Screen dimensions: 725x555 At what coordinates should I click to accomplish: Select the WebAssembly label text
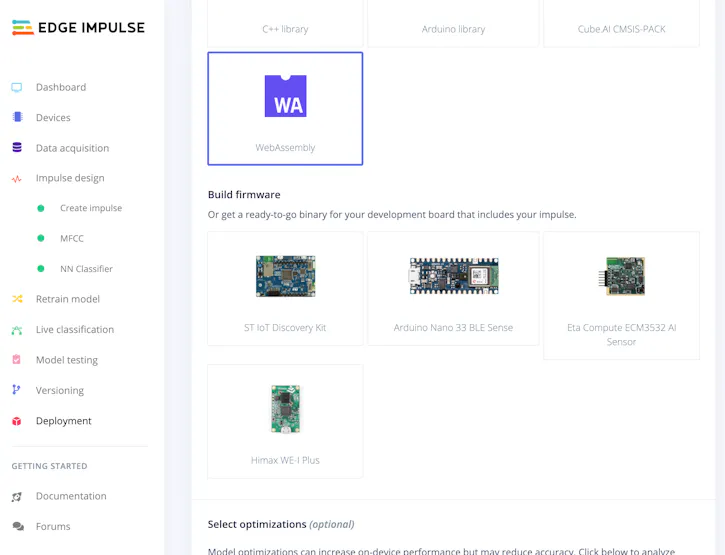coord(285,148)
